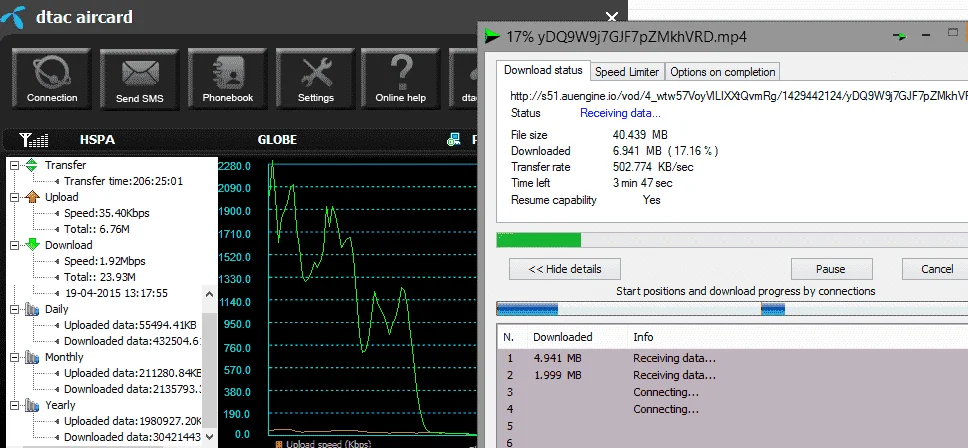Open the Speed Limiter tab
The width and height of the screenshot is (968, 448).
point(627,72)
